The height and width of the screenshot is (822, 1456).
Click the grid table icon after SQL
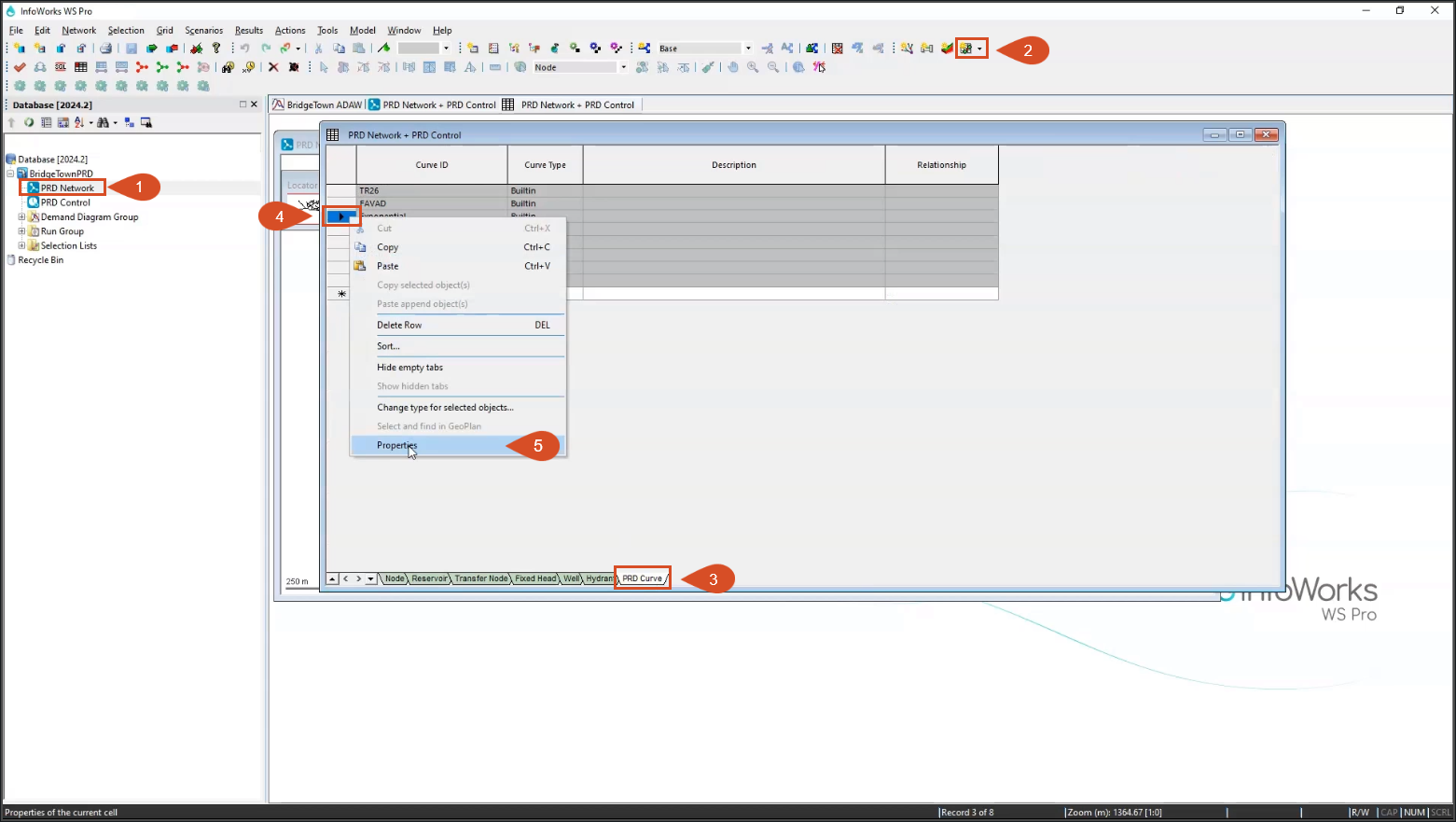81,67
